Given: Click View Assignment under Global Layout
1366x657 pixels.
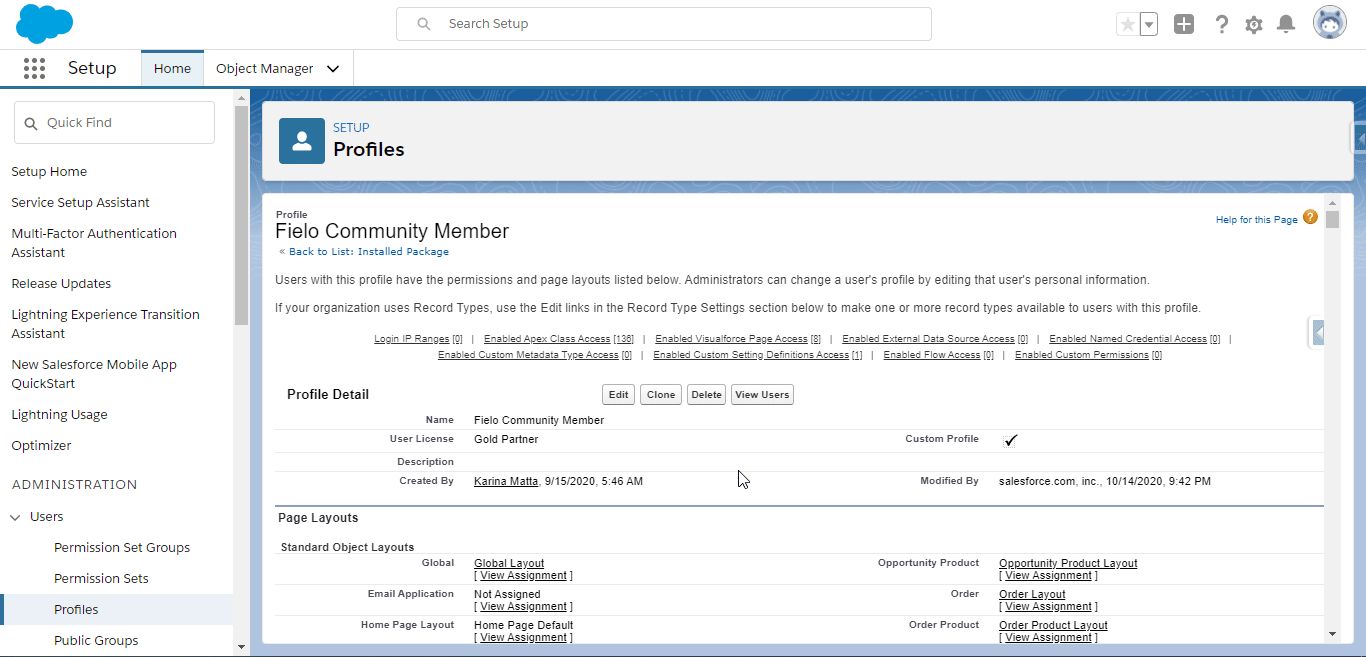Looking at the screenshot, I should coord(524,575).
